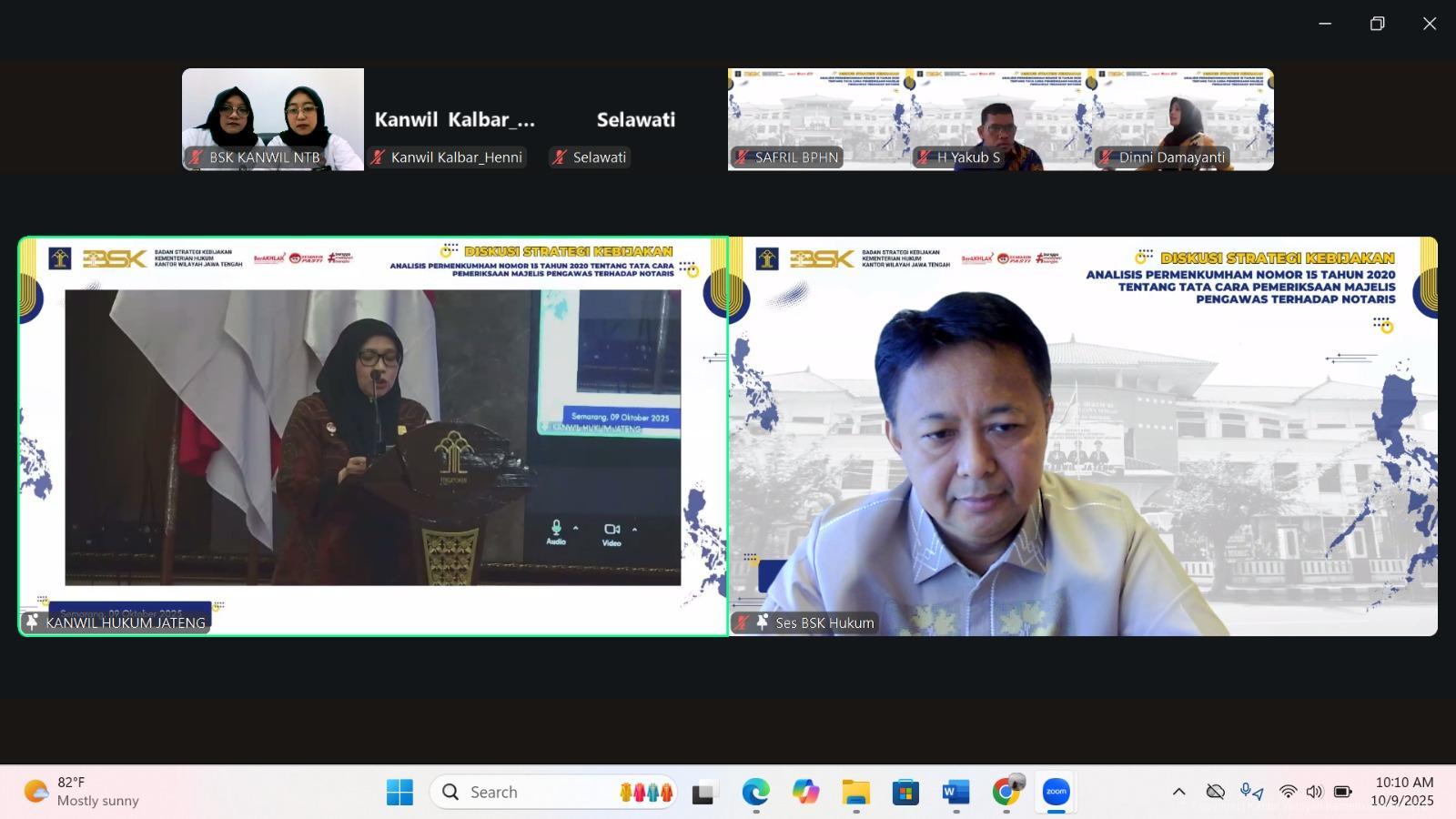This screenshot has height=819, width=1456.
Task: Expand the arrow next to Audio
Action: tap(575, 528)
